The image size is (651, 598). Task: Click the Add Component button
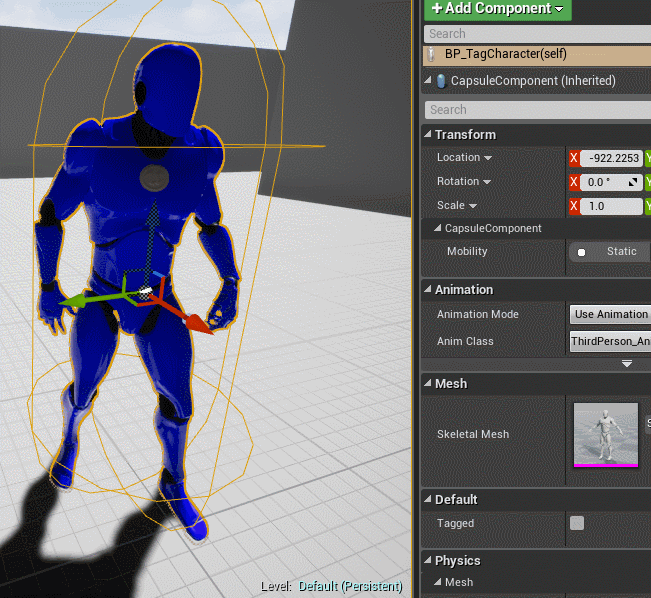(497, 9)
